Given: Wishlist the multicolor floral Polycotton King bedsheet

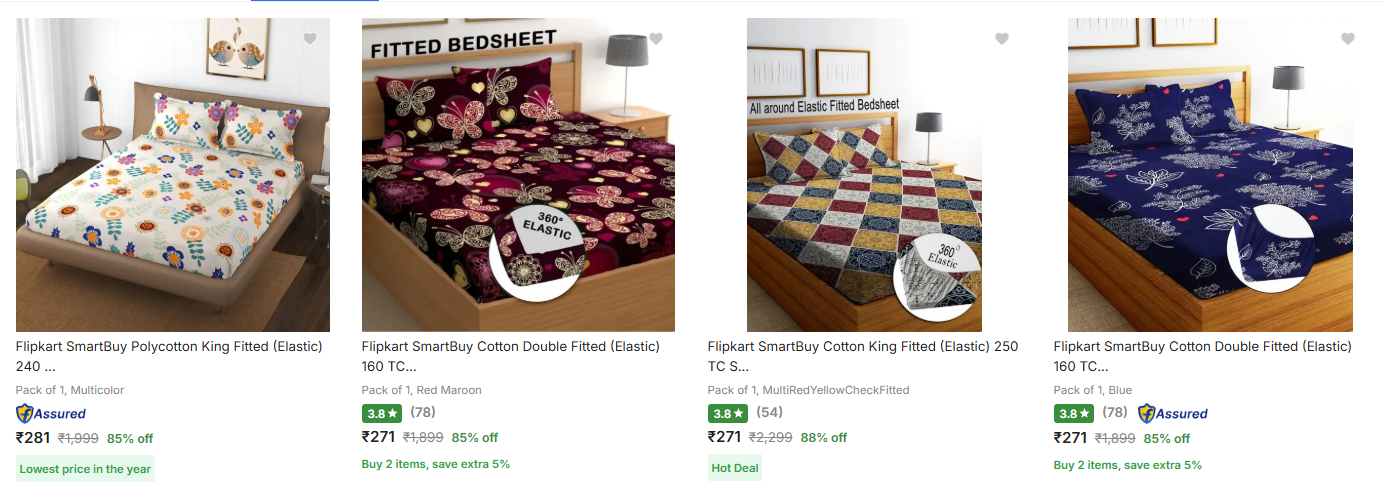Looking at the screenshot, I should click(x=310, y=39).
